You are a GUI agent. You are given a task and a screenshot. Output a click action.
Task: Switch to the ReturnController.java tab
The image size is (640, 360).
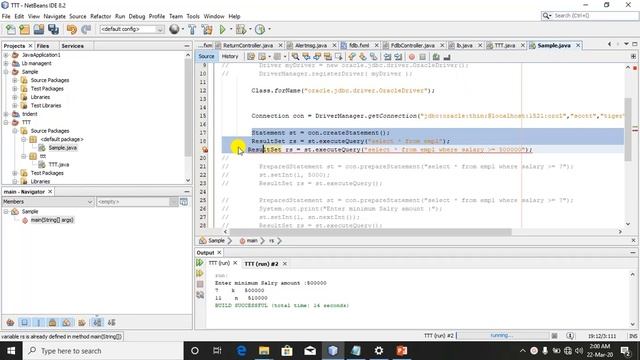[248, 45]
